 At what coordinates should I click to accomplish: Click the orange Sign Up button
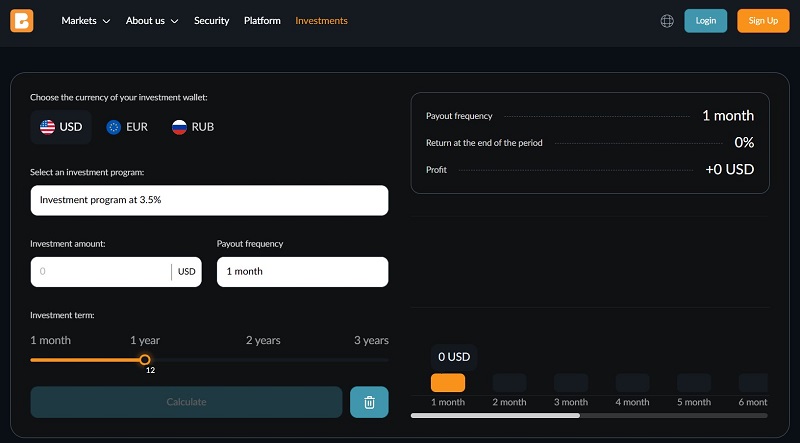[x=762, y=21]
